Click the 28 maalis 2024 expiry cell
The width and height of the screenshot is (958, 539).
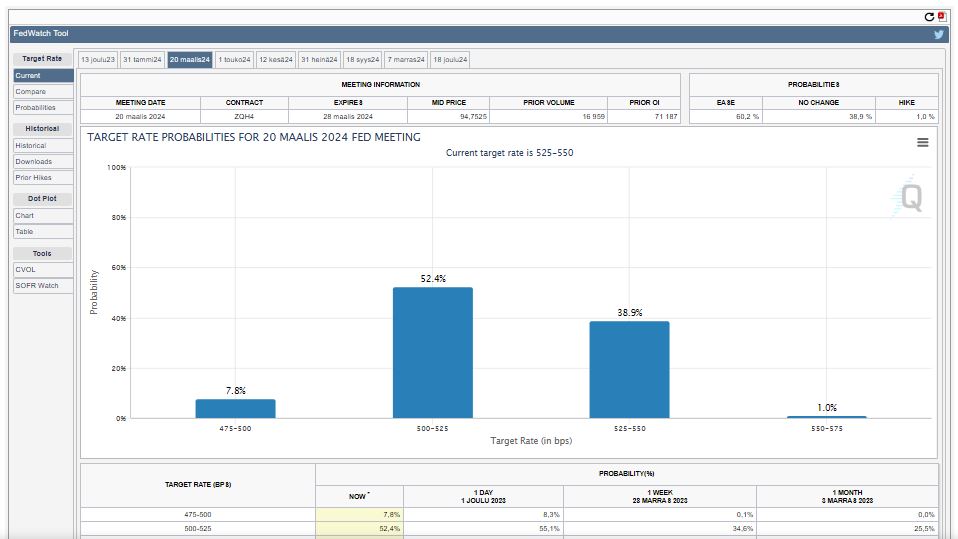348,116
